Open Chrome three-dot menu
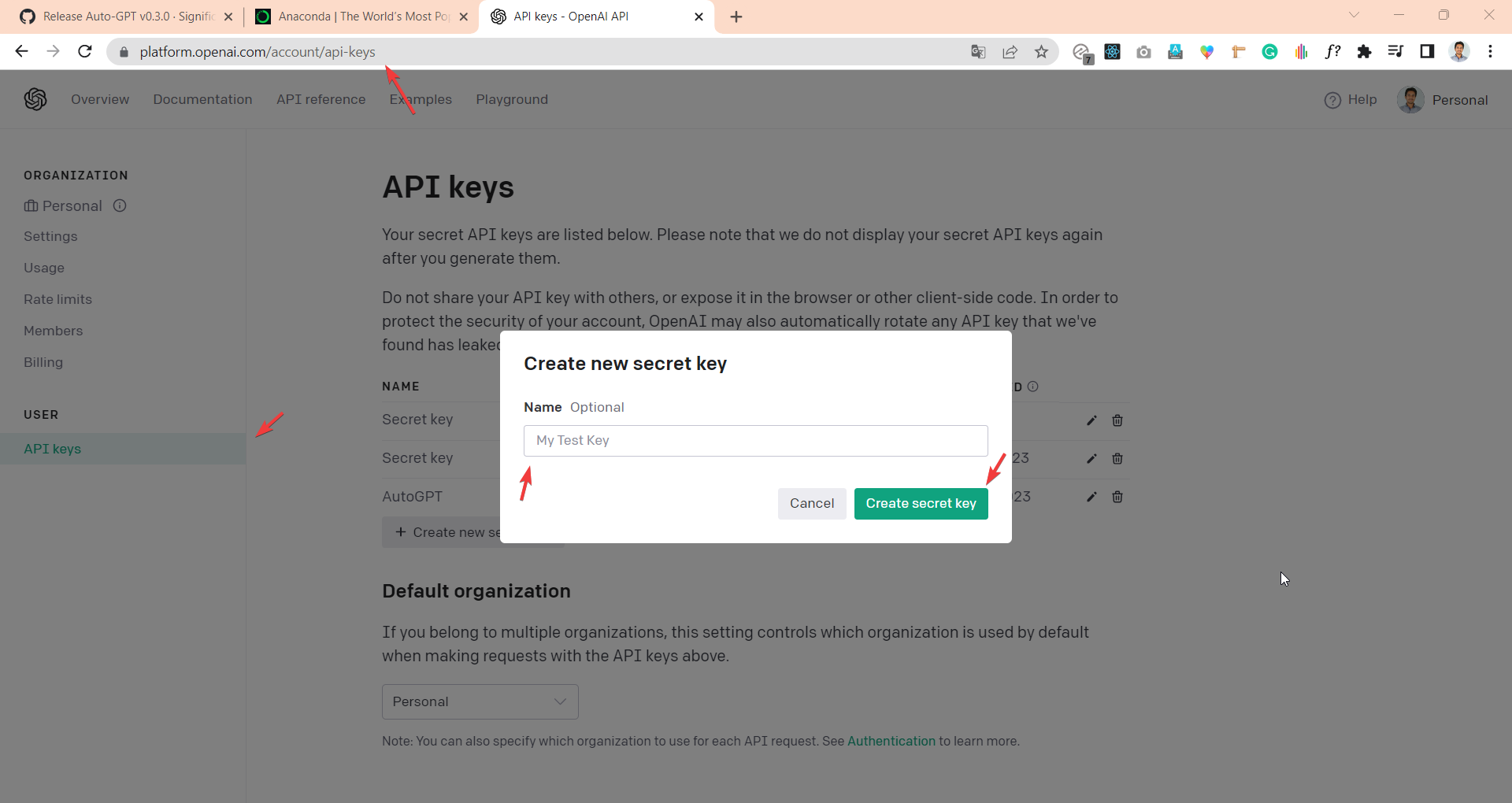The image size is (1512, 803). click(1490, 52)
